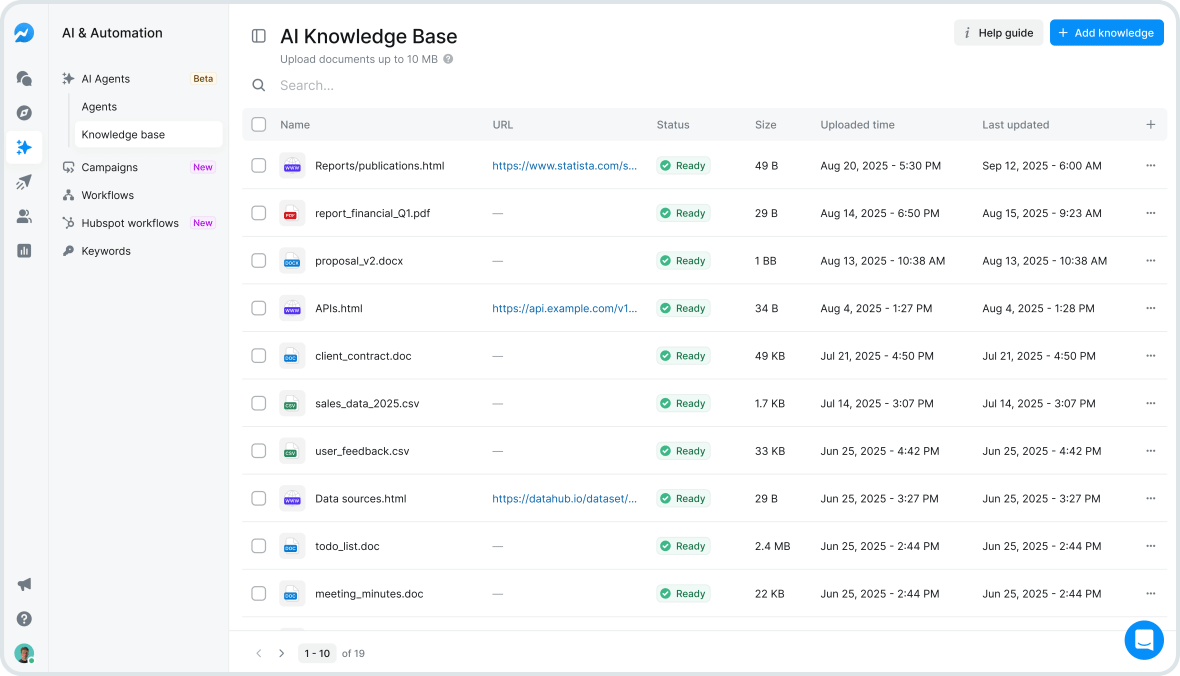Open more options for proposal_v2.docx
This screenshot has width=1180, height=676.
[x=1151, y=260]
